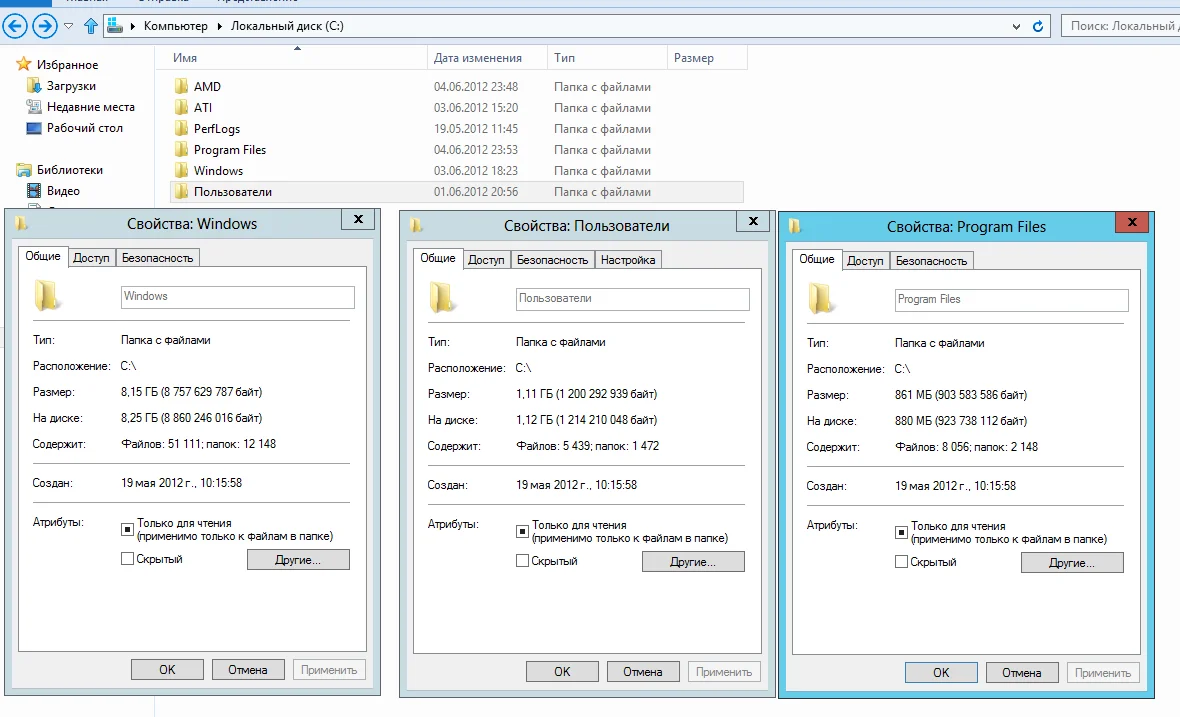Click large folder icon in Windows properties

(x=47, y=296)
